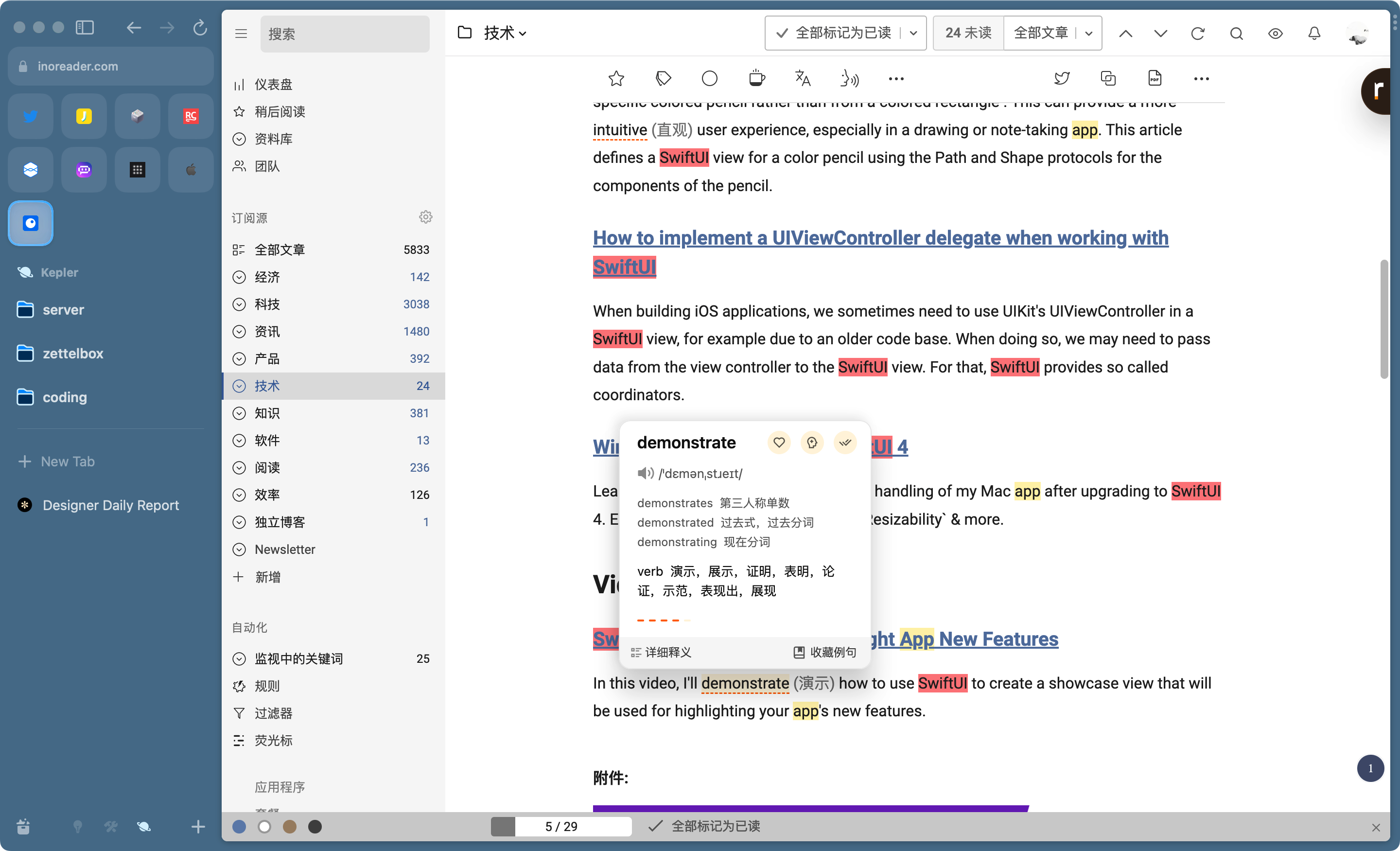Viewport: 1400px width, 851px height.
Task: Open user profile avatar menu
Action: (1358, 34)
